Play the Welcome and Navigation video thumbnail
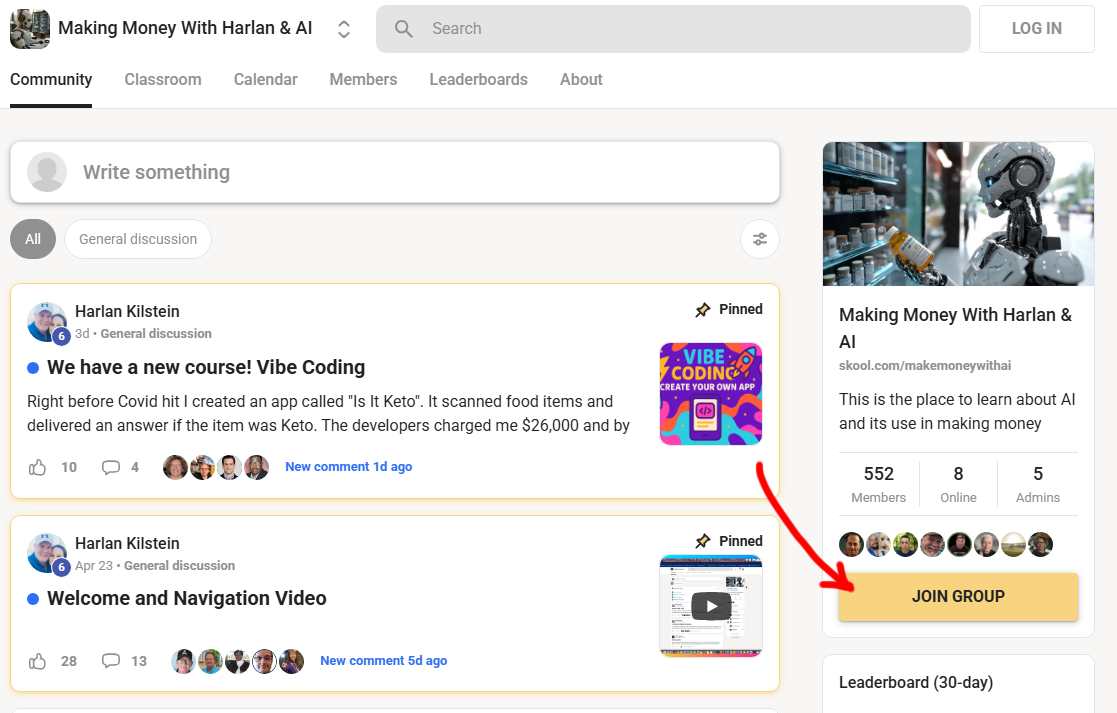The image size is (1117, 713). [x=711, y=606]
